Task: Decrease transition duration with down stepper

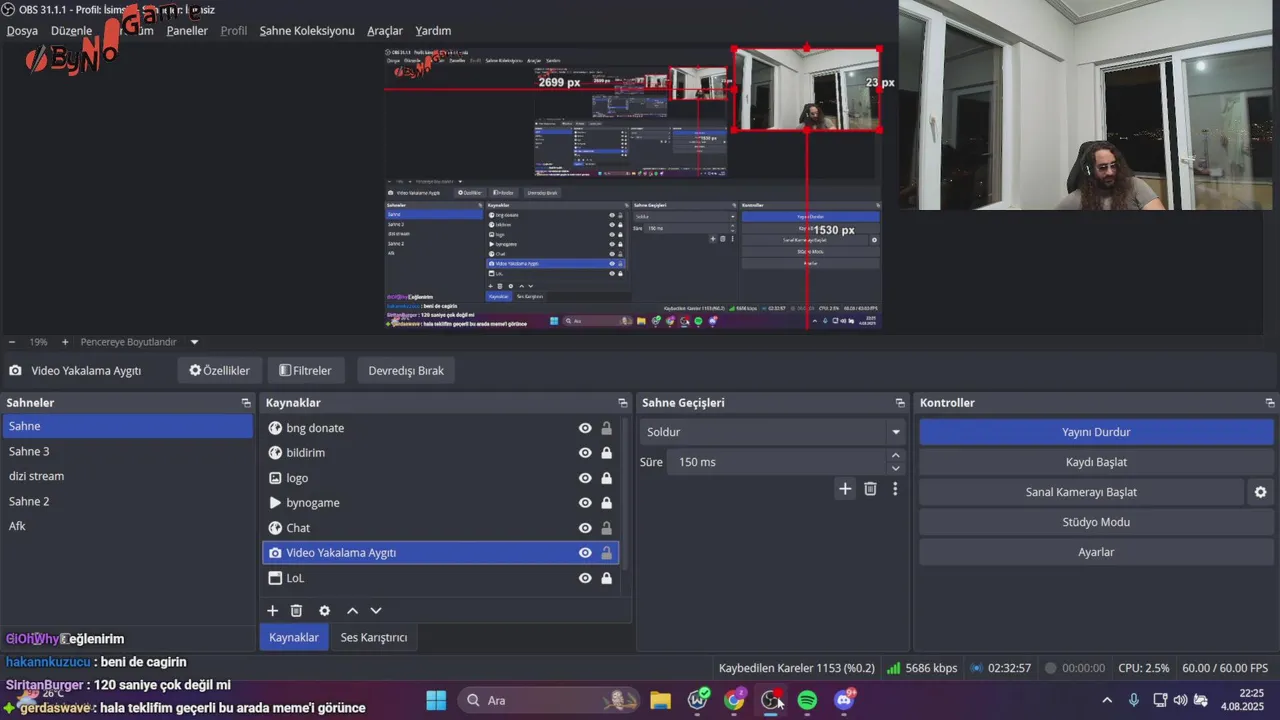Action: click(x=895, y=468)
